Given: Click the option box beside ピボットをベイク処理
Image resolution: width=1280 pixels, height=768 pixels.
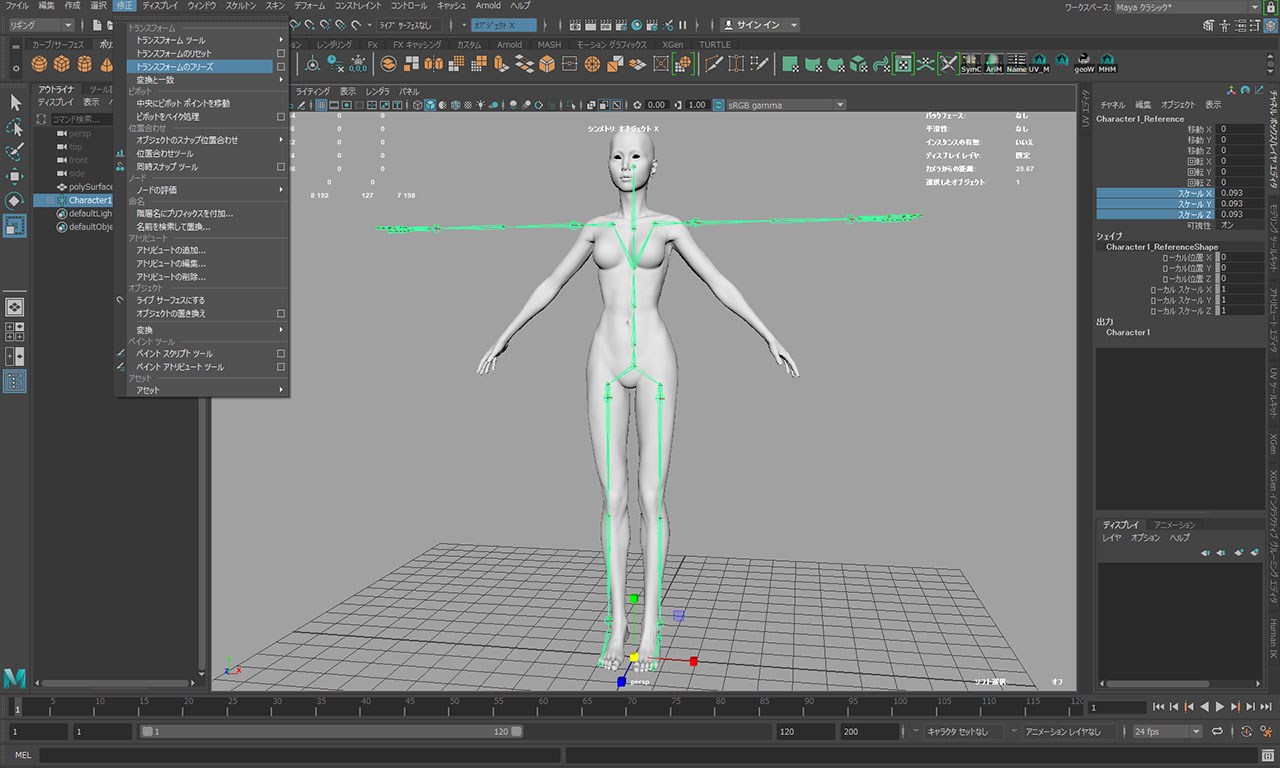Looking at the screenshot, I should (281, 117).
